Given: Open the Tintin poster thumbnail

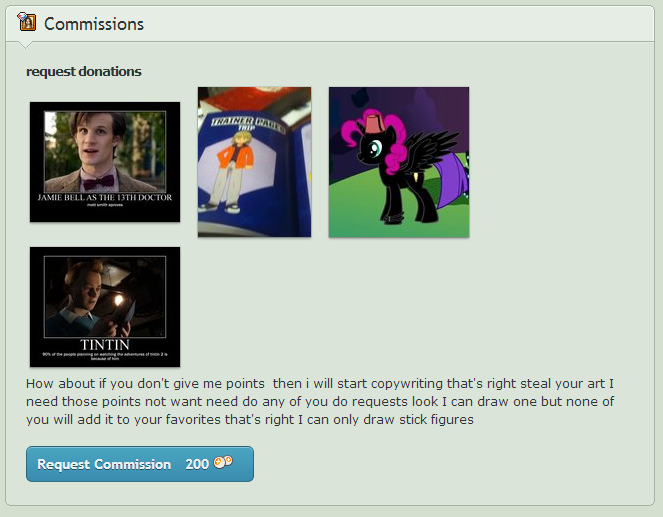Looking at the screenshot, I should point(105,307).
